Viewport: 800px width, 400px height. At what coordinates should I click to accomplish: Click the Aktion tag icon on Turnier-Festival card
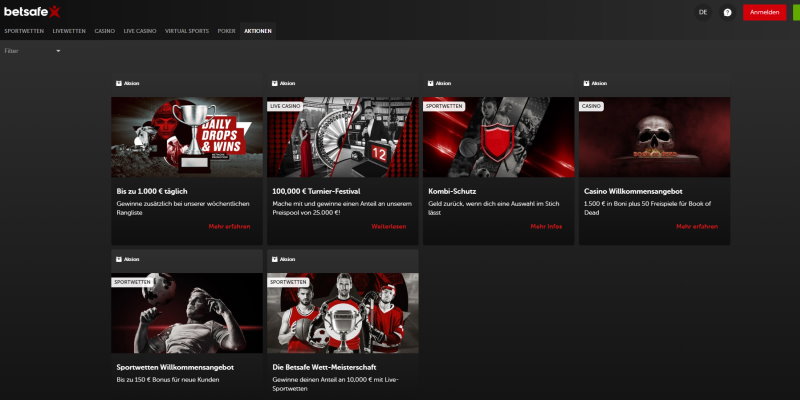pyautogui.click(x=274, y=83)
